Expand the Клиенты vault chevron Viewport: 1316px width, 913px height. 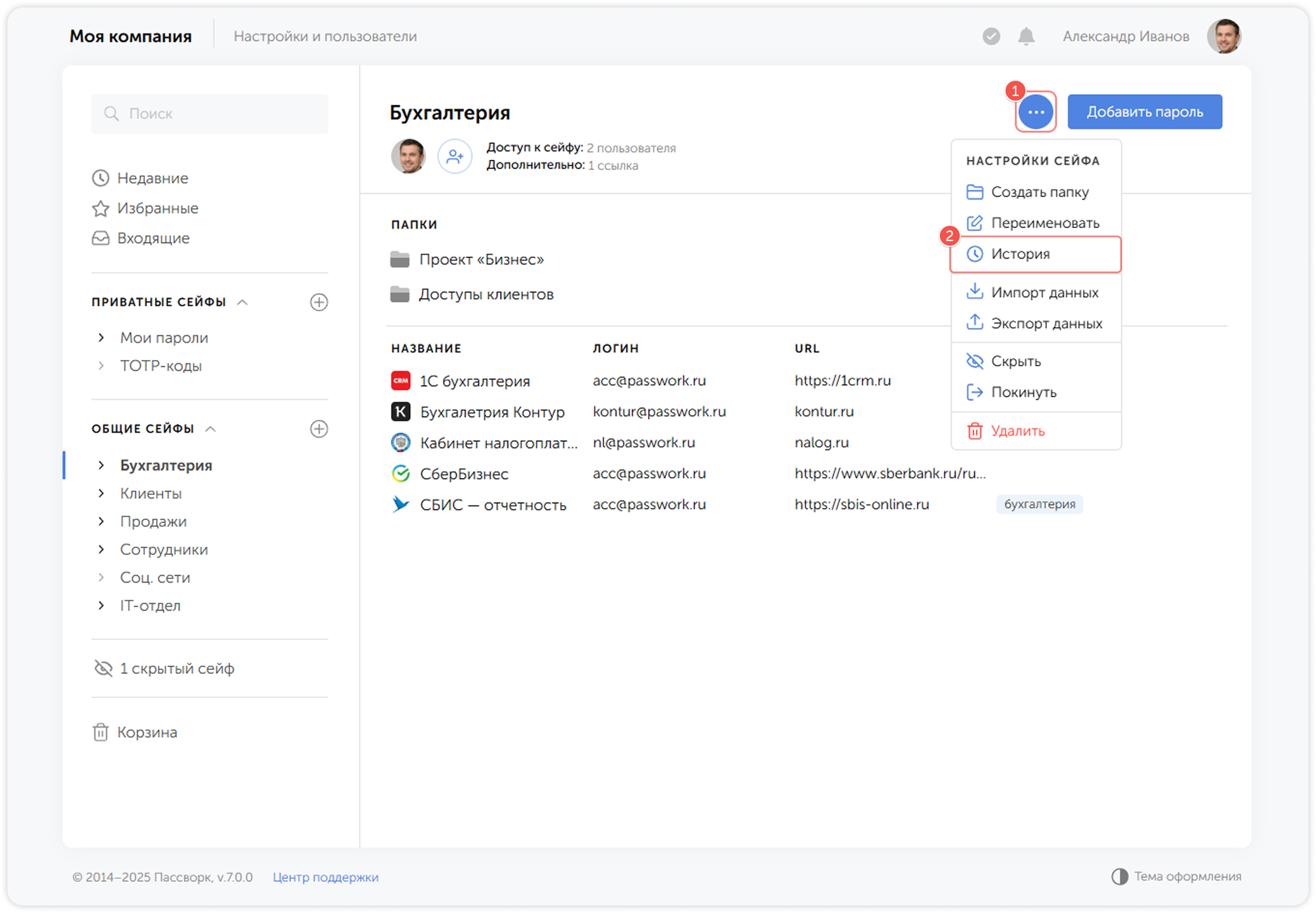[x=101, y=493]
